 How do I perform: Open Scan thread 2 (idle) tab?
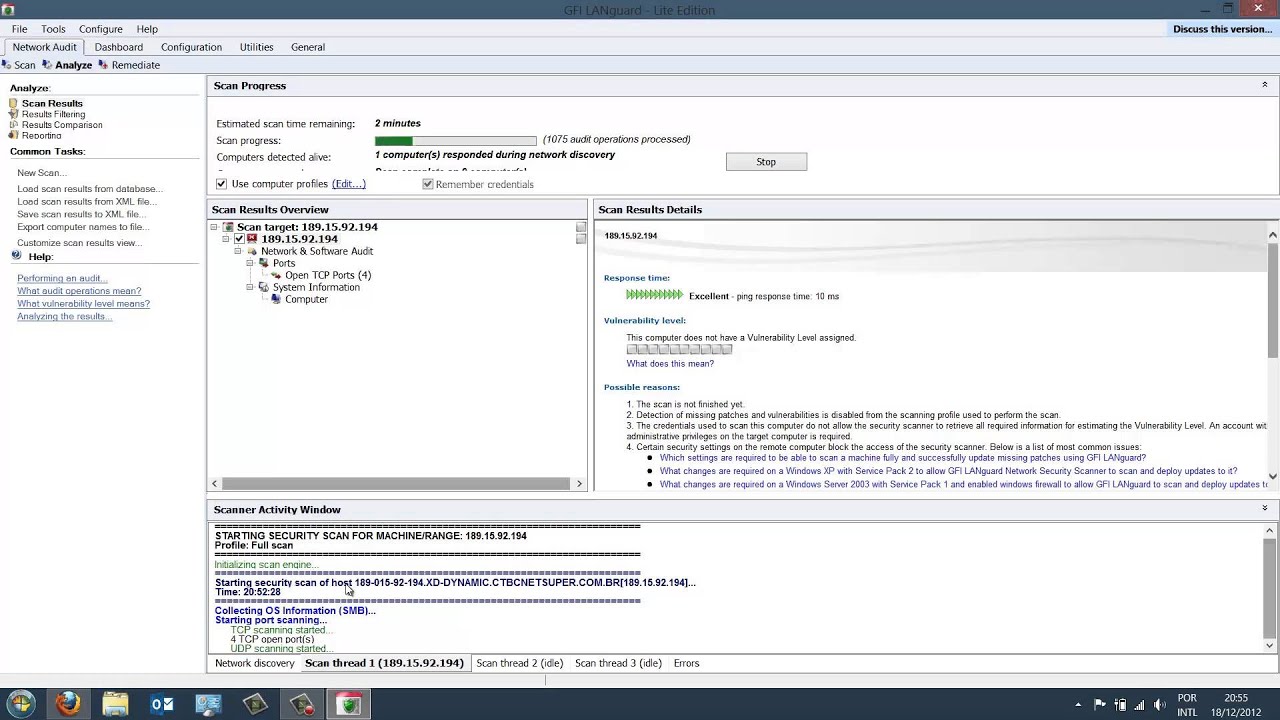click(x=520, y=663)
